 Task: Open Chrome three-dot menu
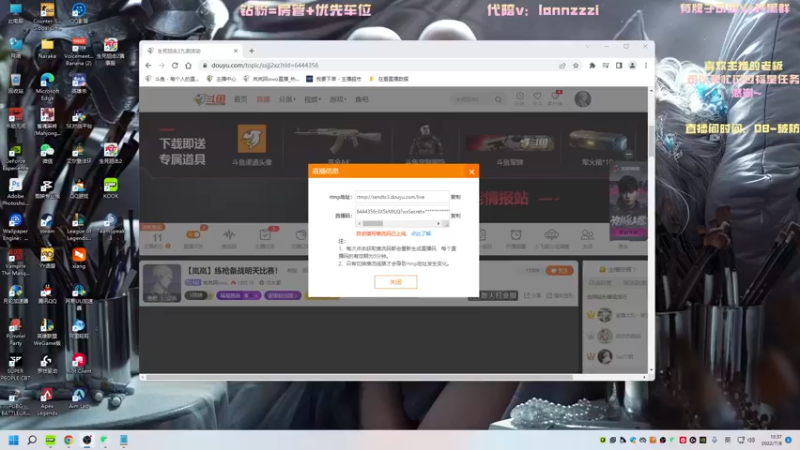[645, 65]
